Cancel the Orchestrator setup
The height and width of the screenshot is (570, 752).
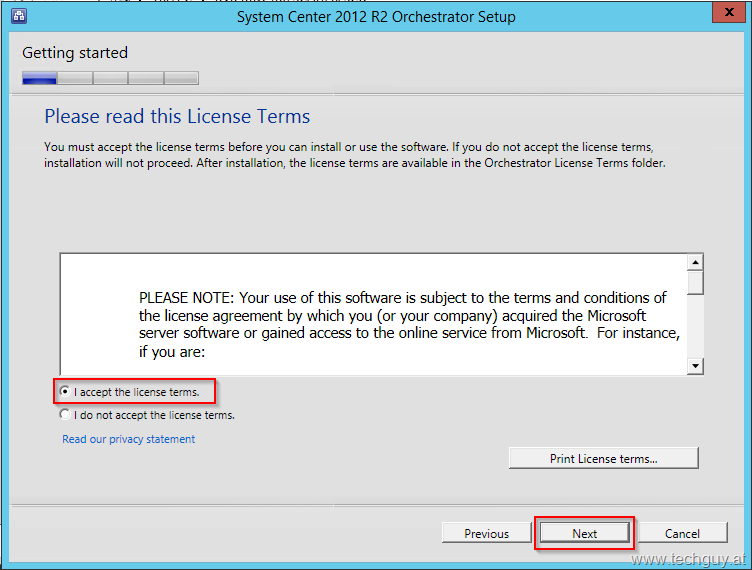[682, 533]
